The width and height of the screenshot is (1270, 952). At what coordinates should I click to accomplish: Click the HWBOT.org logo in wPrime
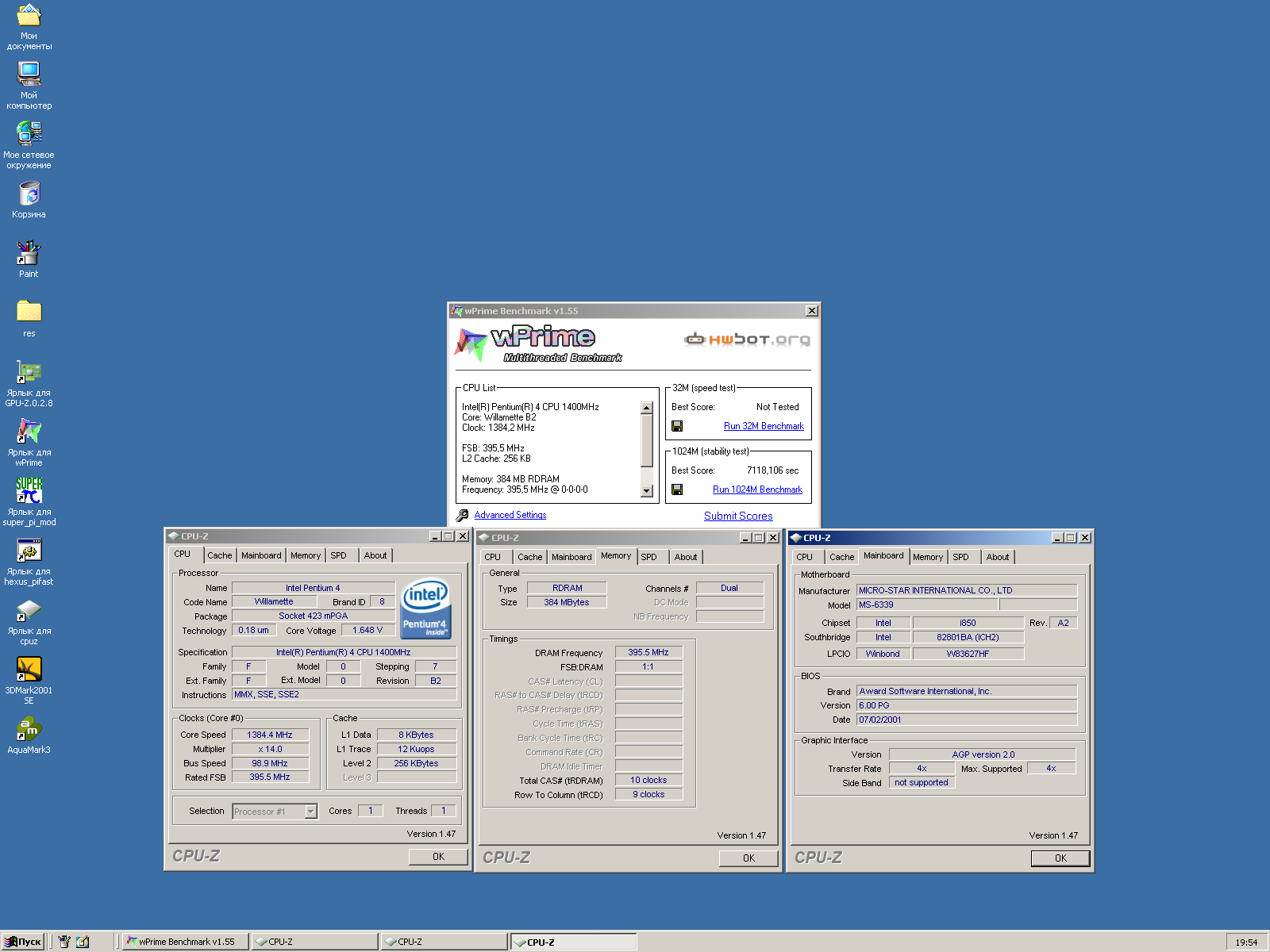coord(747,340)
